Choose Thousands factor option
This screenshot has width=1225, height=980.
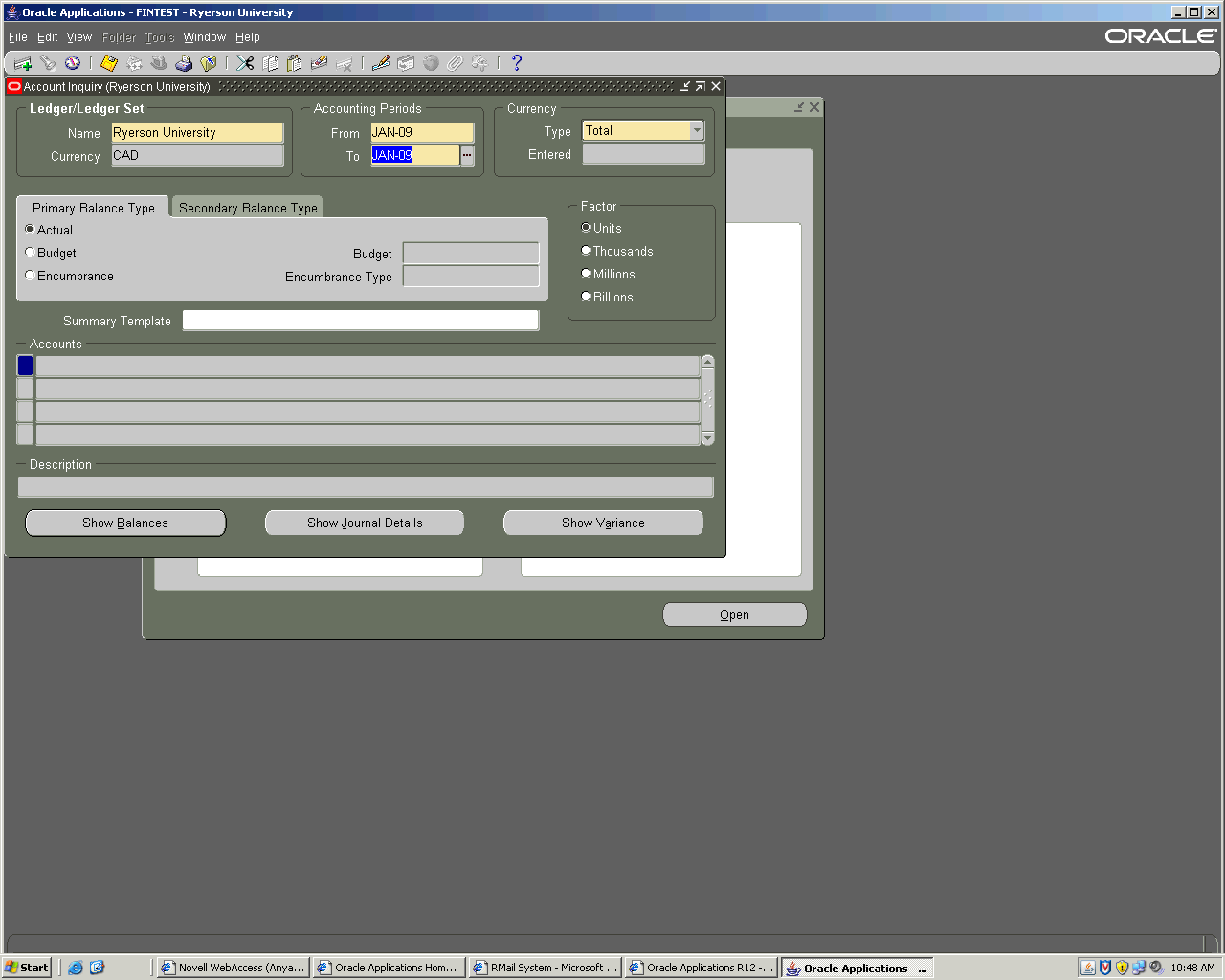pyautogui.click(x=587, y=251)
